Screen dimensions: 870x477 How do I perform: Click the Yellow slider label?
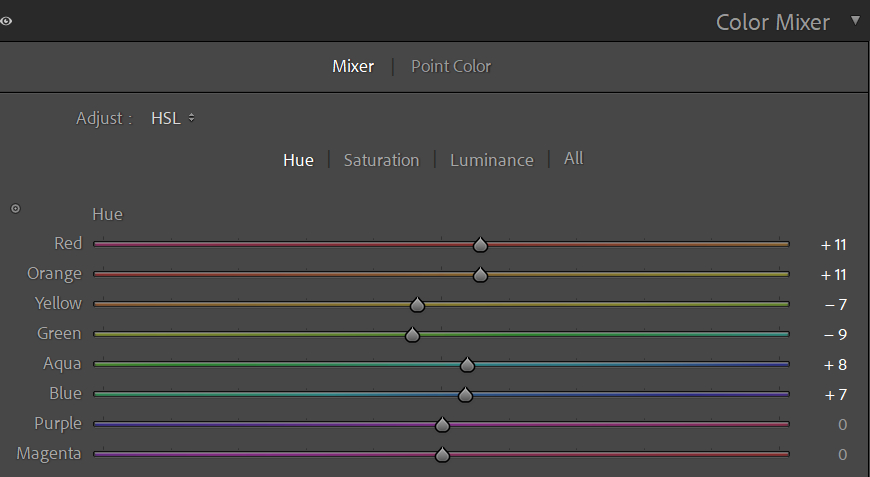tap(58, 303)
